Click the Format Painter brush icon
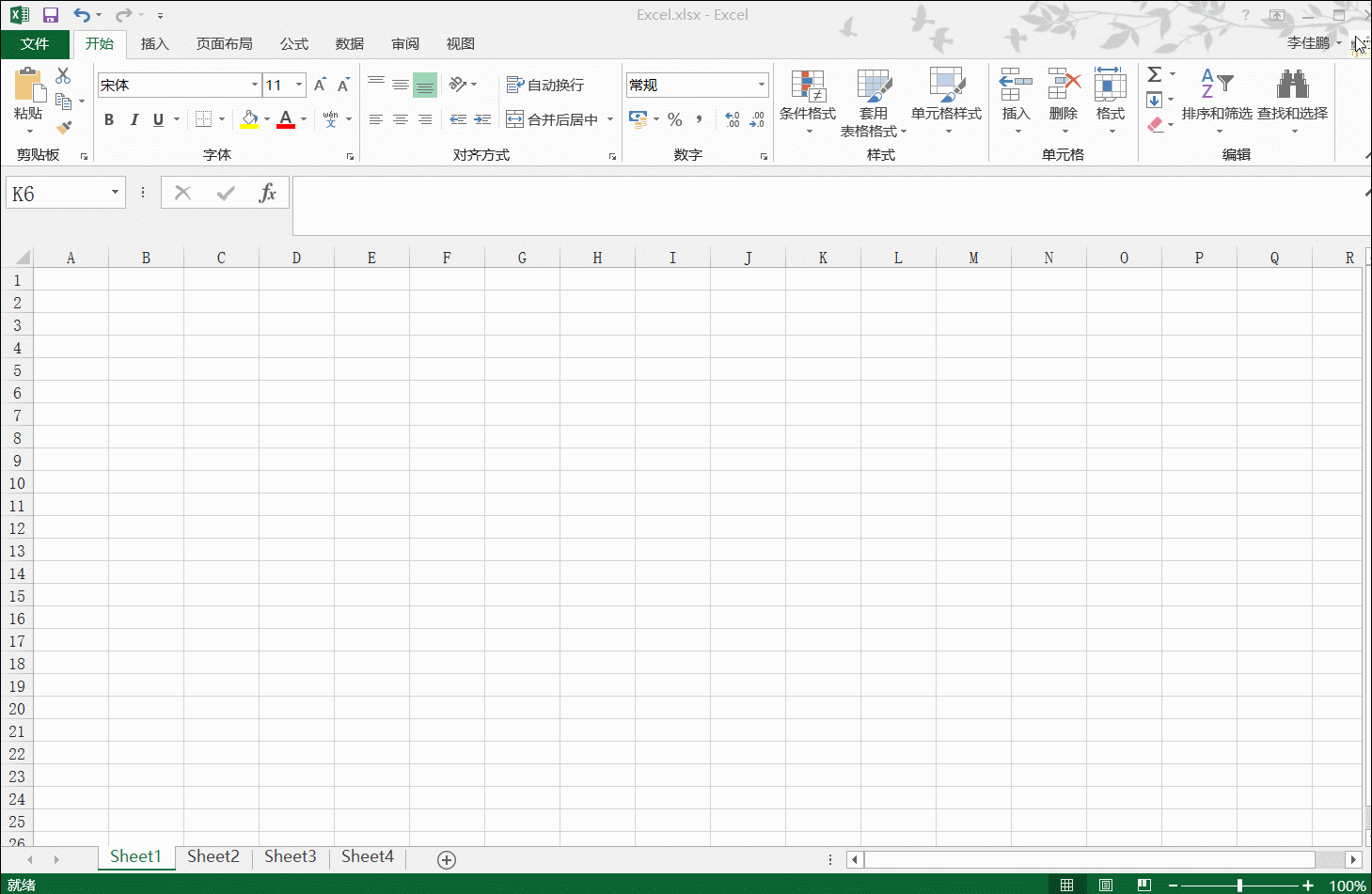The image size is (1372, 894). pyautogui.click(x=64, y=127)
